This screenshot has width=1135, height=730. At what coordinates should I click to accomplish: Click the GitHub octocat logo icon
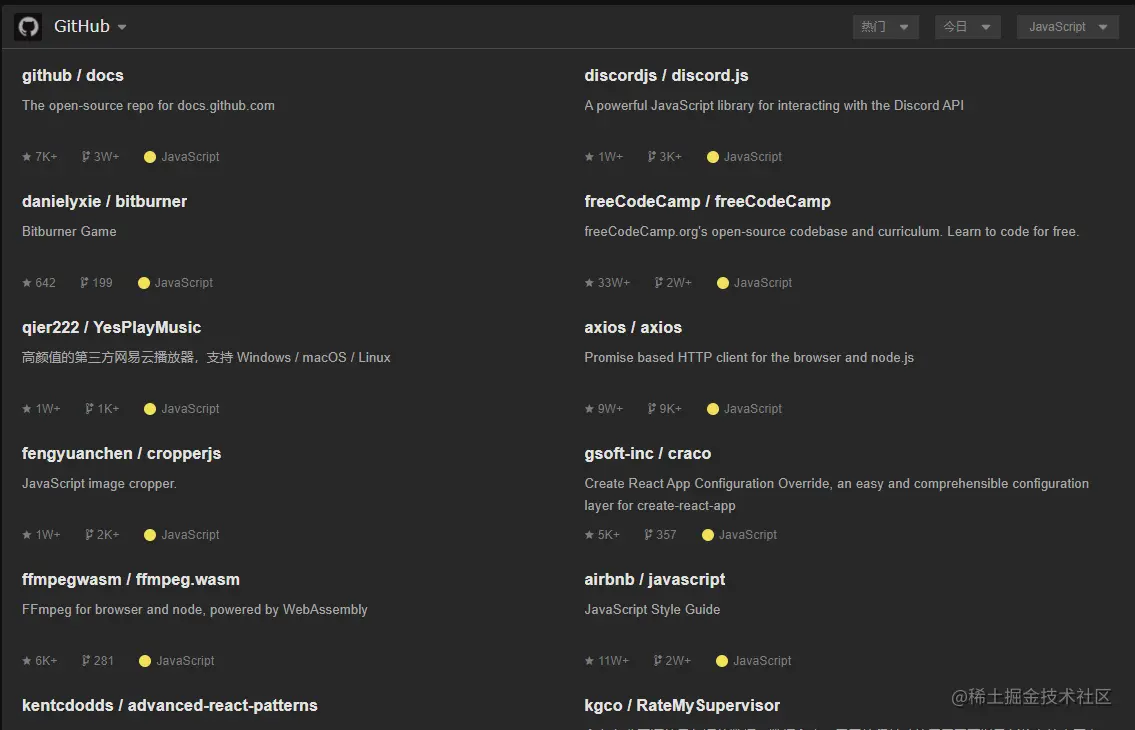28,27
